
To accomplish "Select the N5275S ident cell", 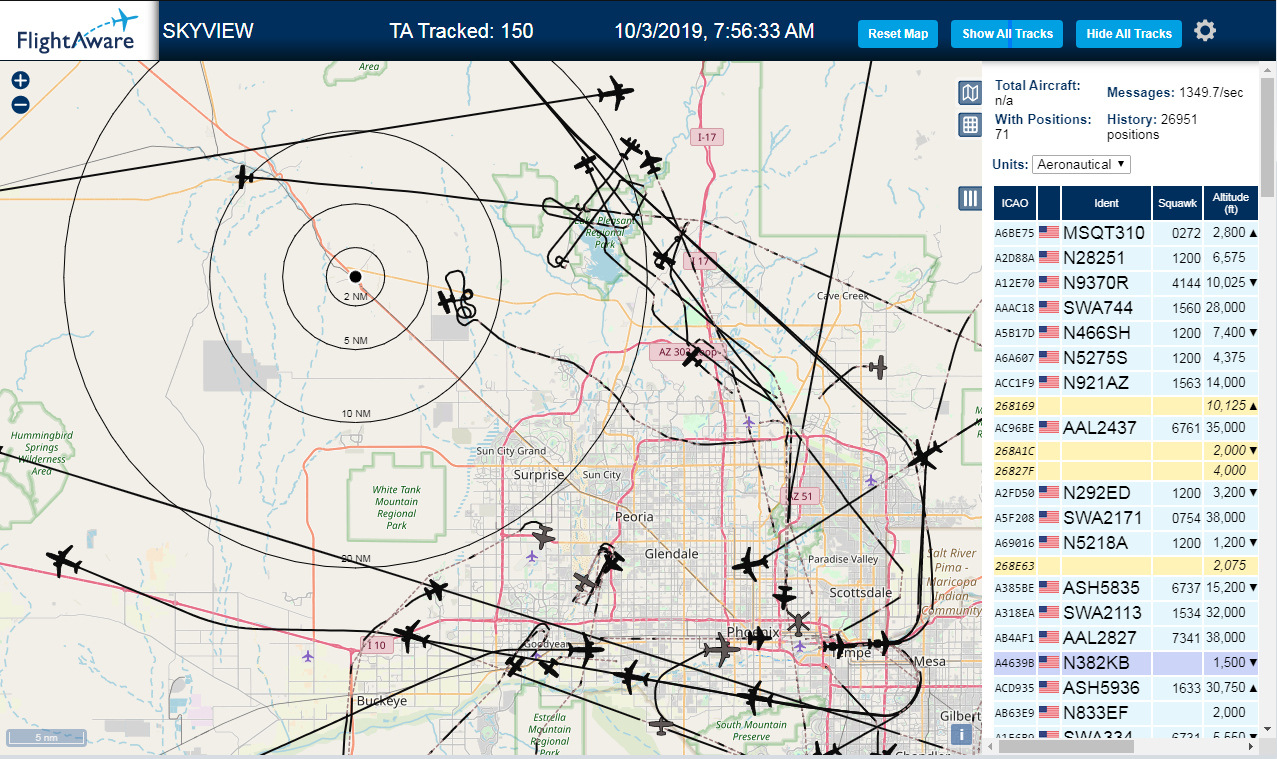I will click(x=1106, y=357).
